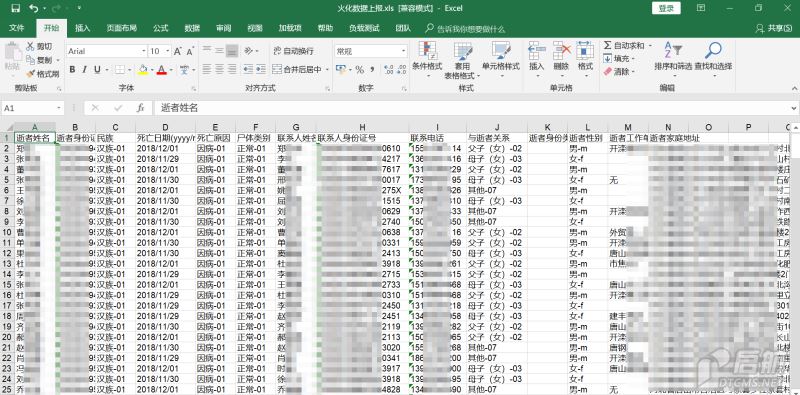The width and height of the screenshot is (800, 395).
Task: Open Find and Select magnifier
Action: pyautogui.click(x=713, y=51)
